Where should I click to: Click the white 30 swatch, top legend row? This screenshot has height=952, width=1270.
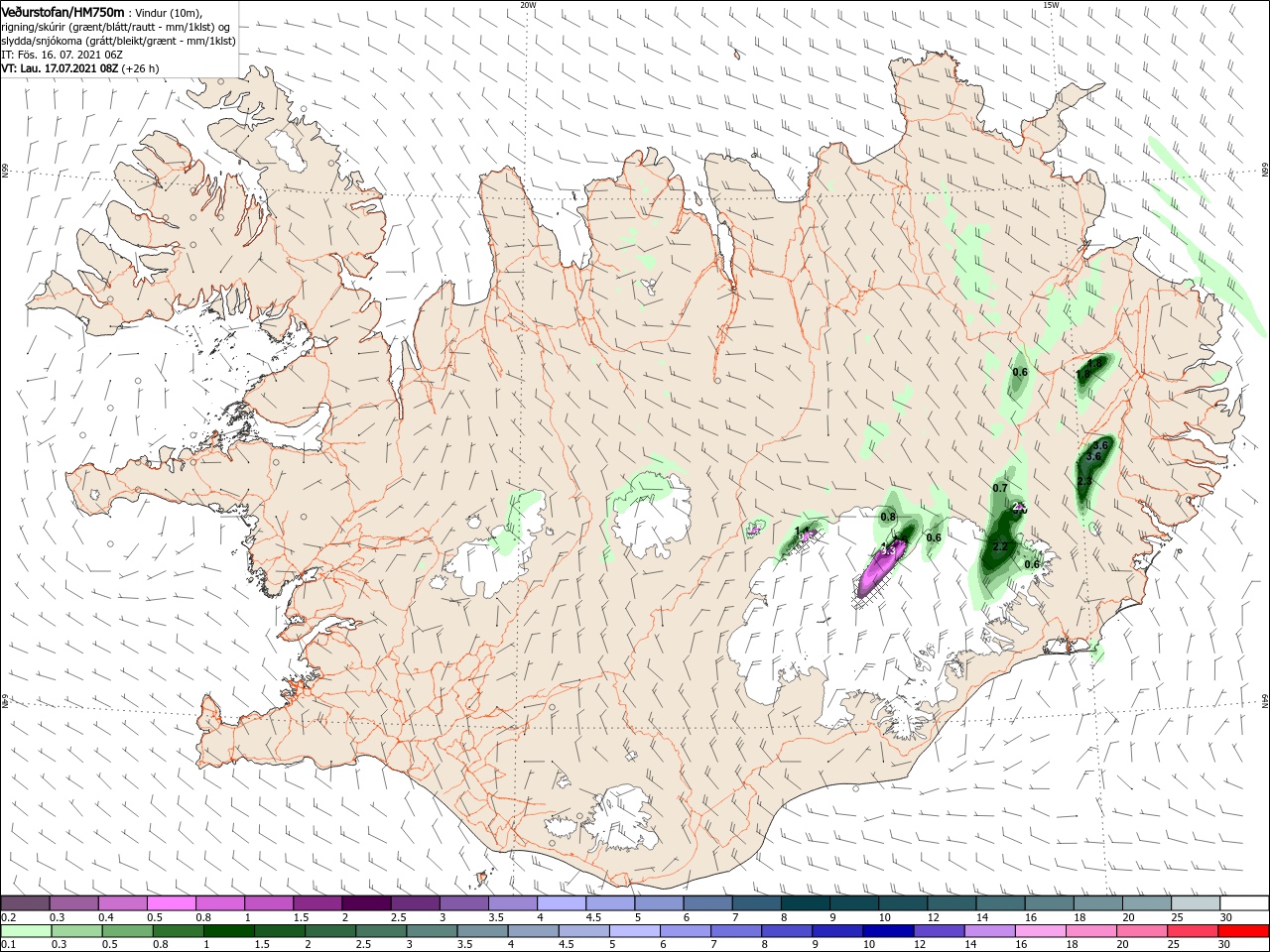pyautogui.click(x=1244, y=903)
